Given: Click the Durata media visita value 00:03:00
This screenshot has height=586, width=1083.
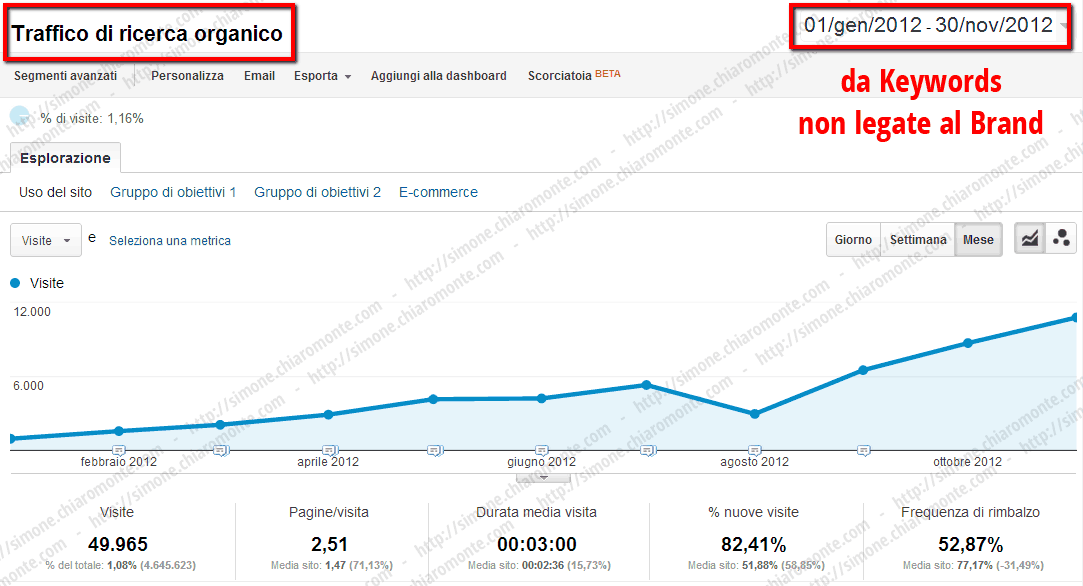Looking at the screenshot, I should 537,545.
